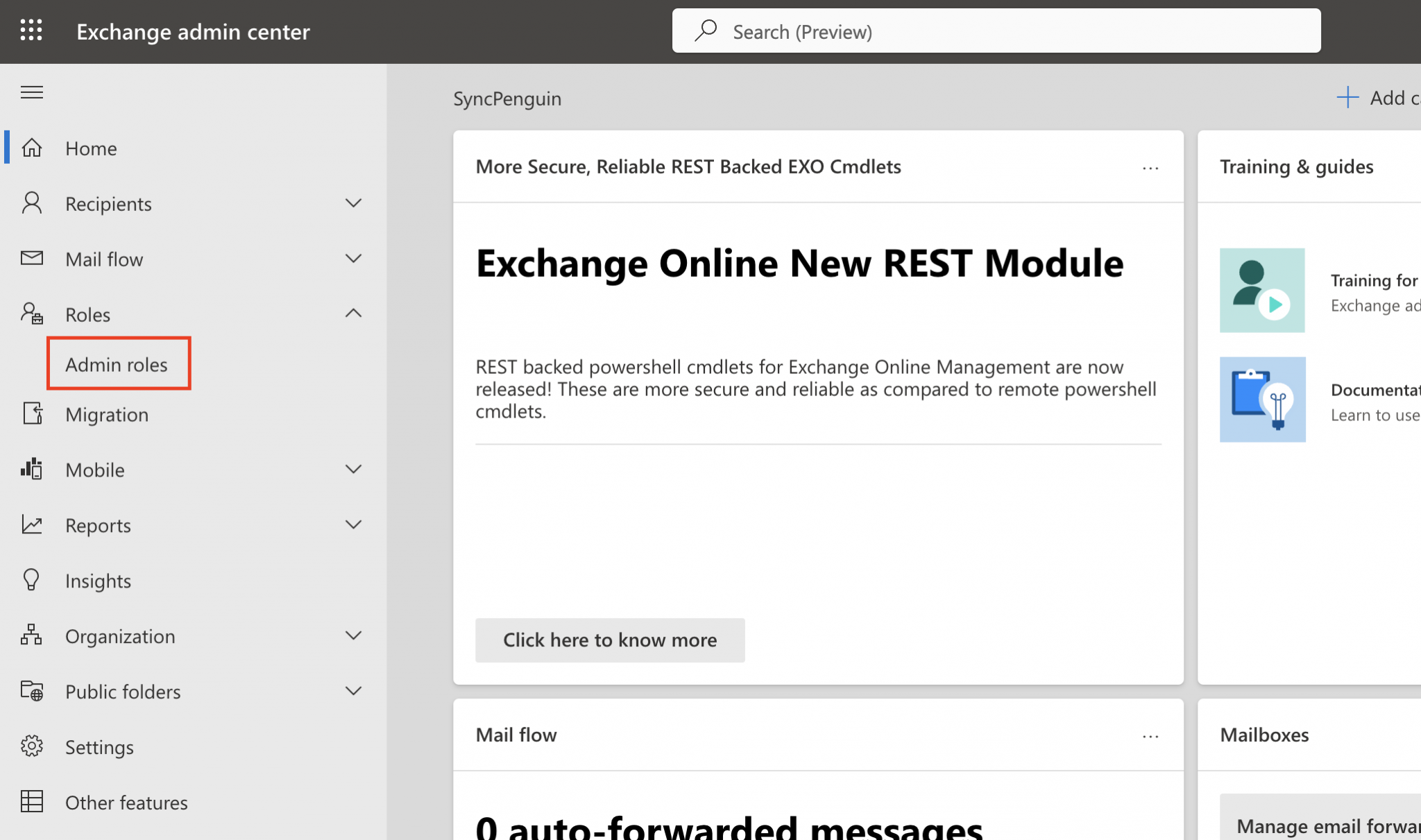
Task: Open REST Cmdlets card more-options ellipsis
Action: pos(1150,168)
